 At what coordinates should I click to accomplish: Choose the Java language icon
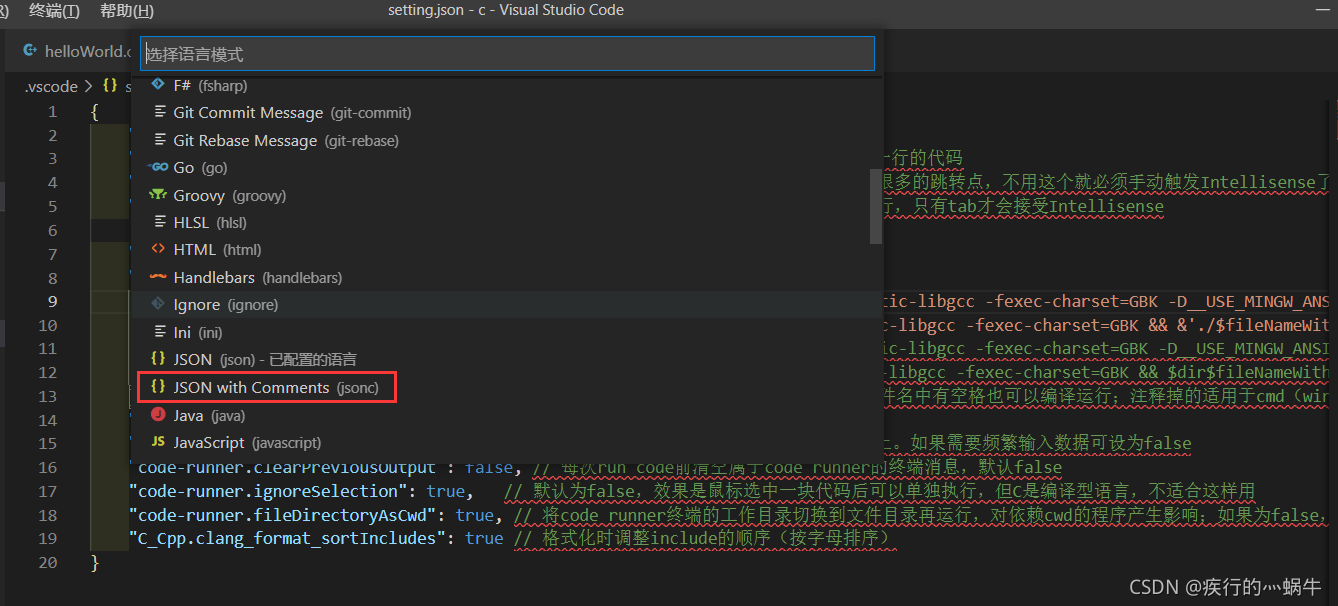point(157,415)
